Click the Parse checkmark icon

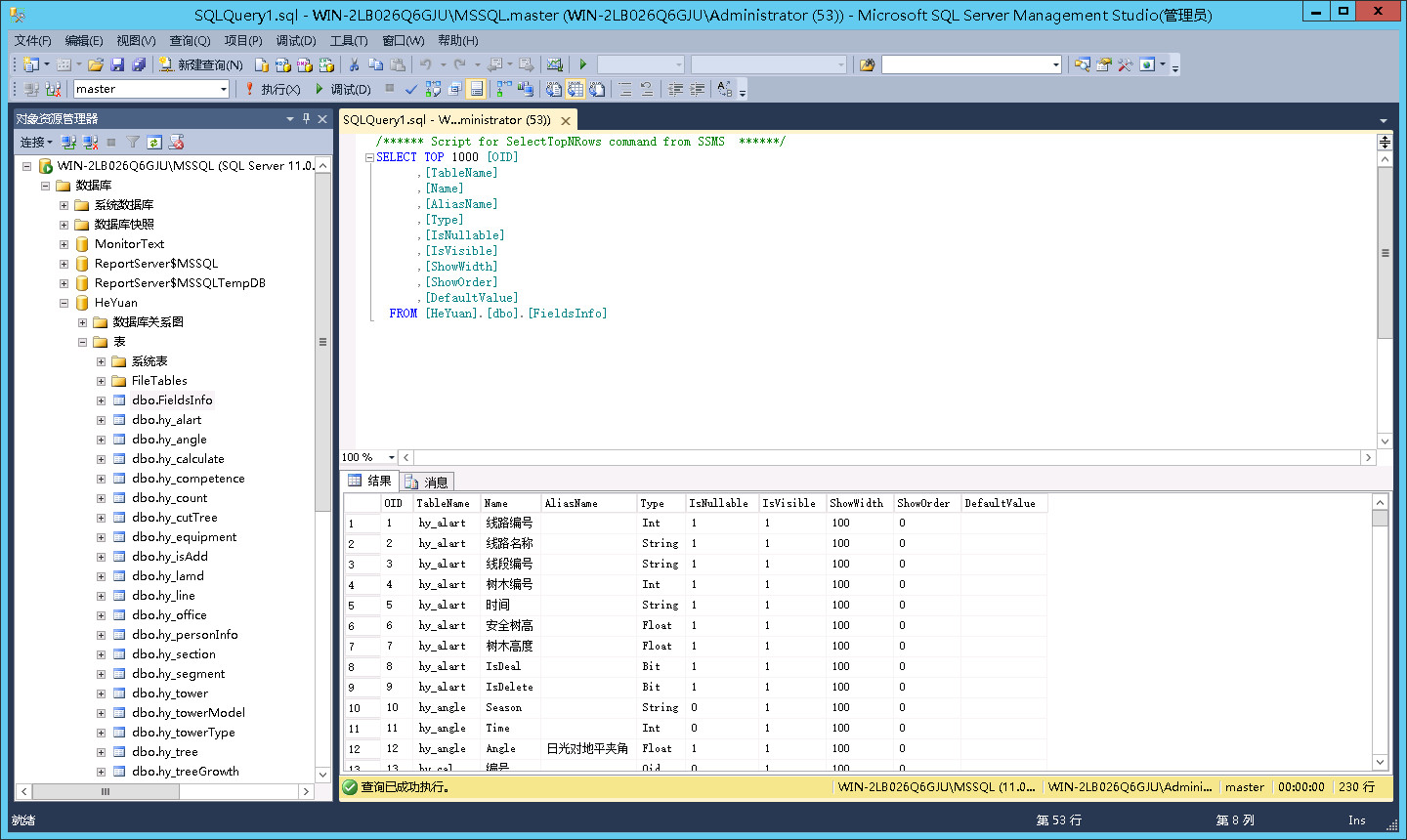pos(411,89)
